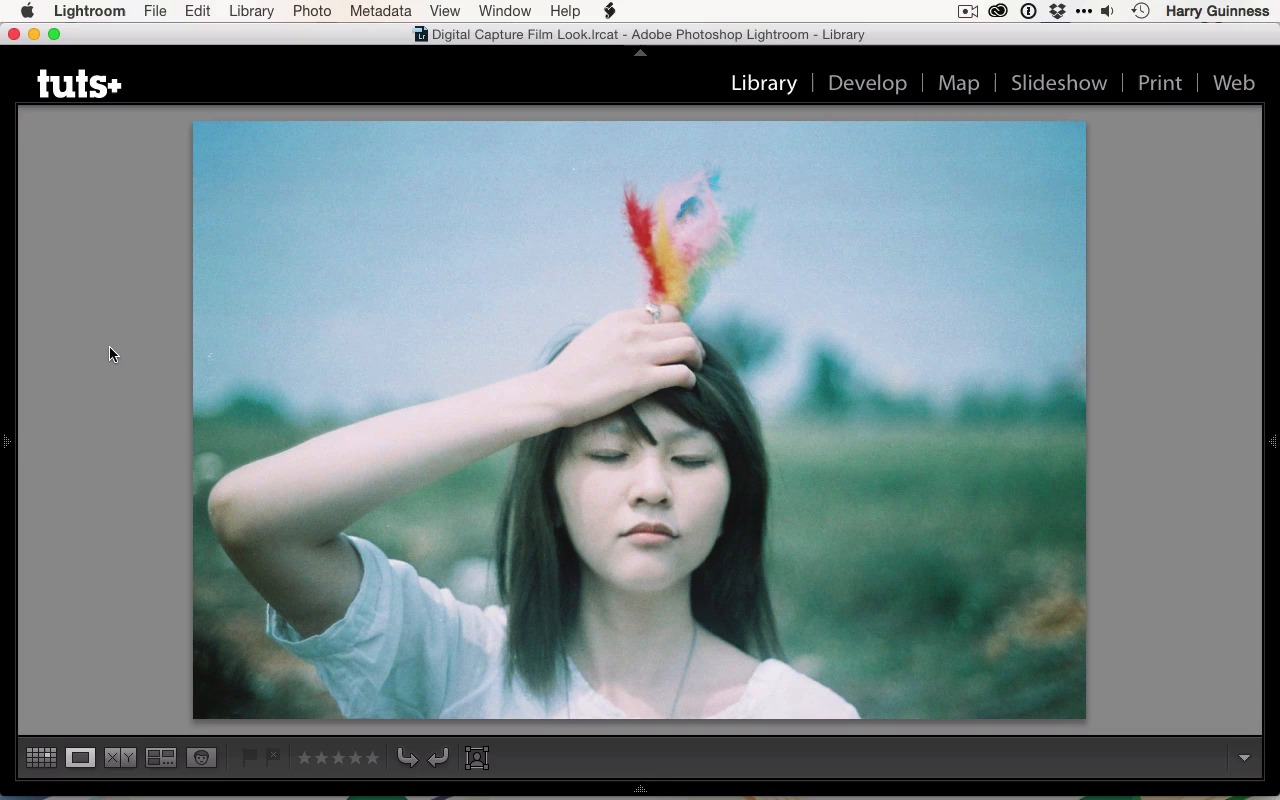Viewport: 1280px width, 800px height.
Task: Switch to the Develop module
Action: point(867,83)
